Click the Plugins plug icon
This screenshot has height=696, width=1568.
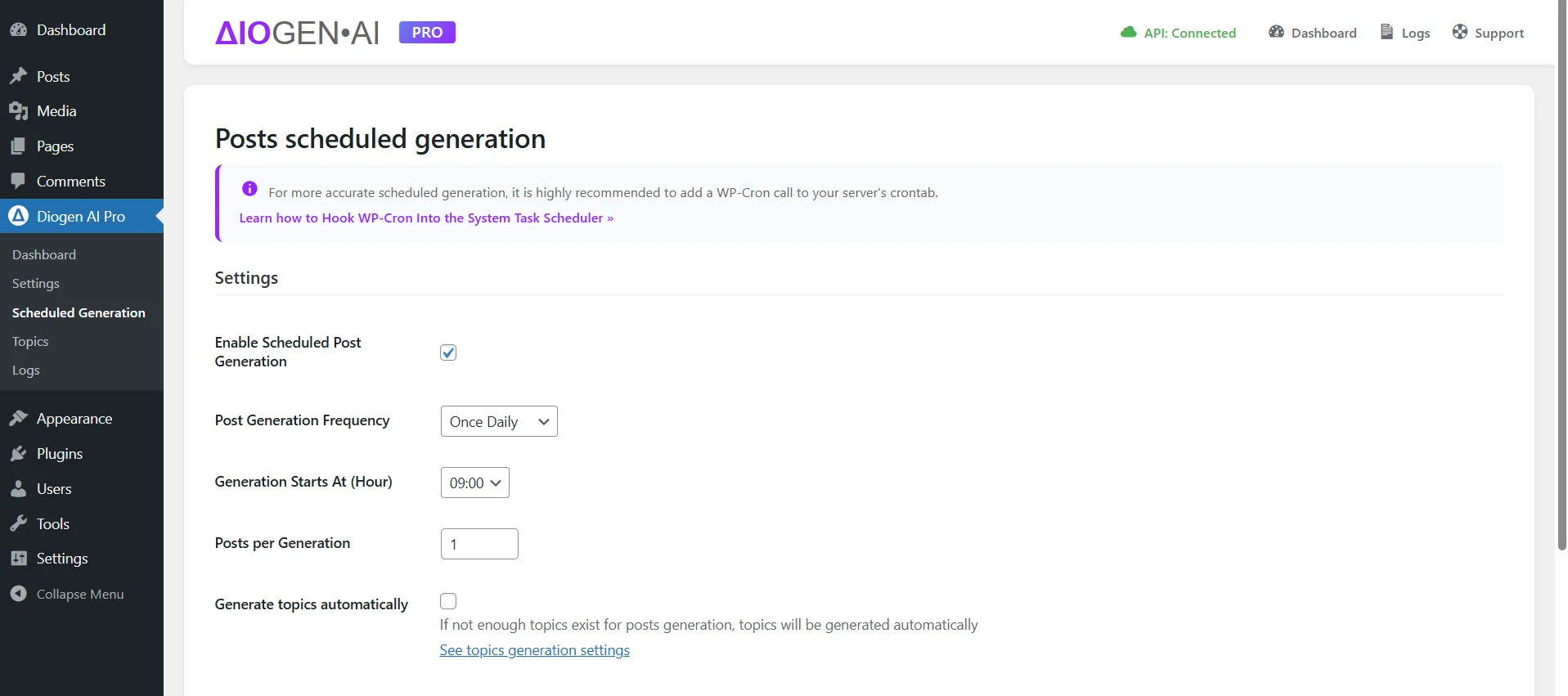point(18,454)
